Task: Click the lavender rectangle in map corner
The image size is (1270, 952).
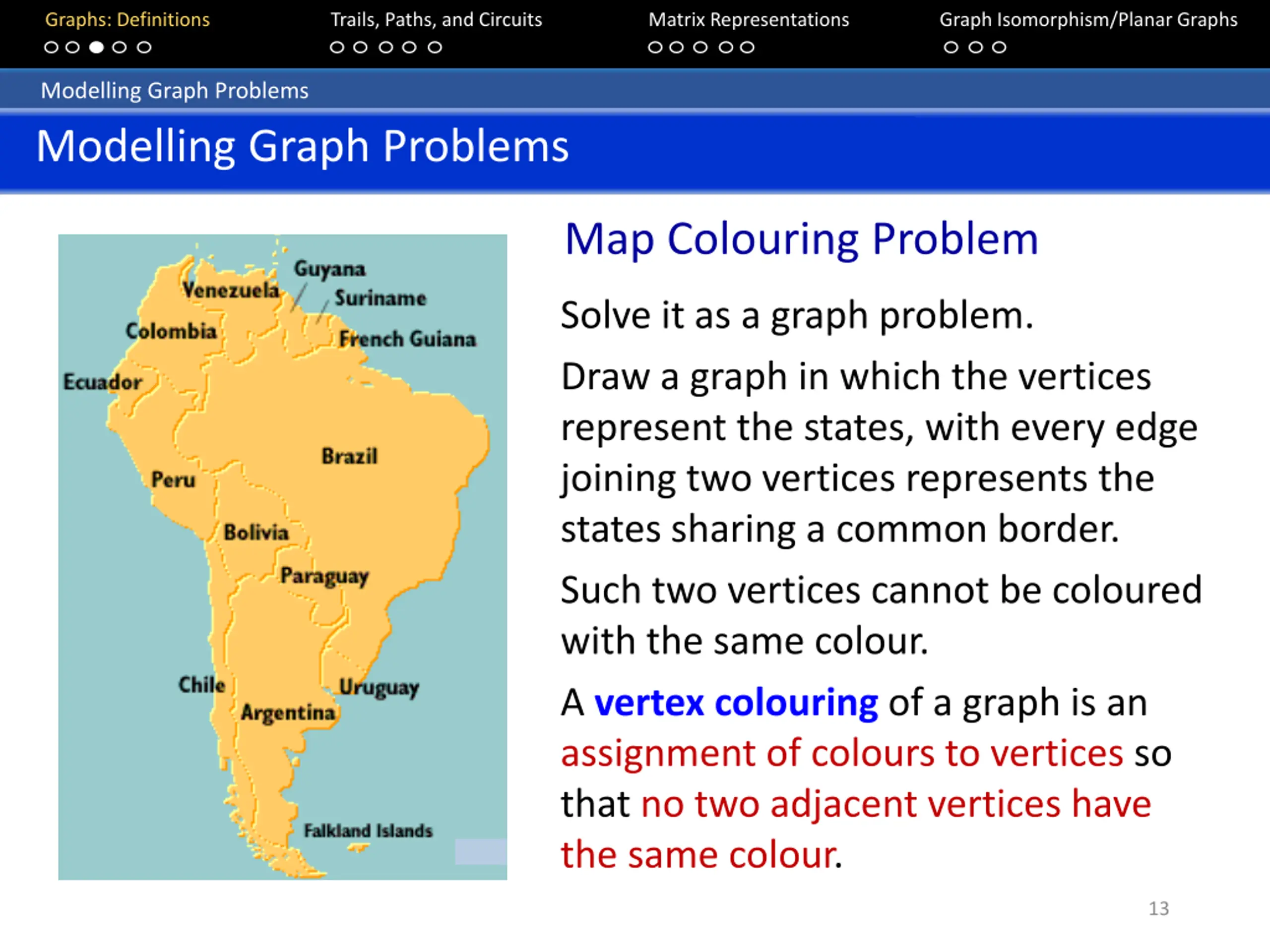Action: pyautogui.click(x=481, y=851)
